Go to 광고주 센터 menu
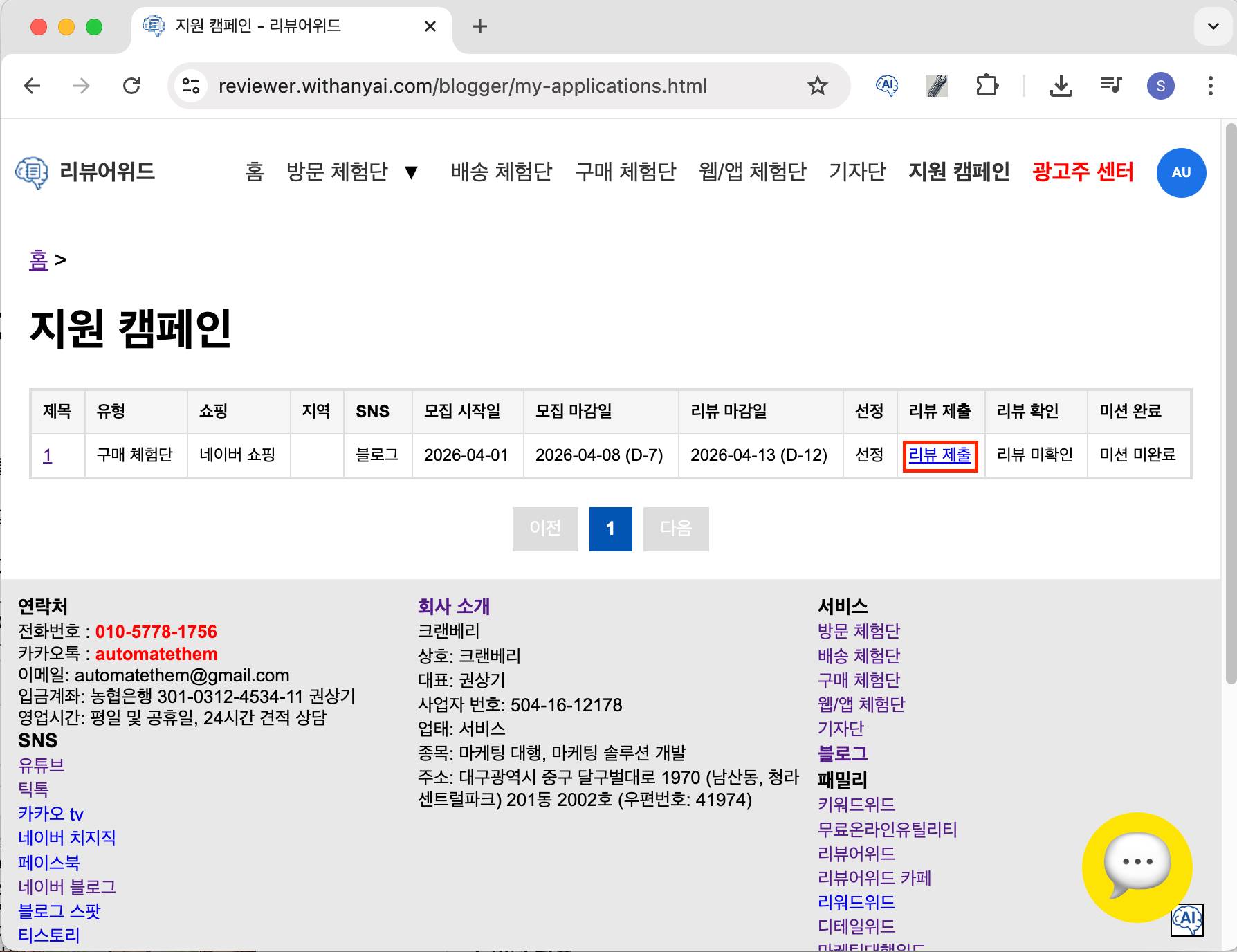Screen dimensions: 1237x952 pos(1082,172)
